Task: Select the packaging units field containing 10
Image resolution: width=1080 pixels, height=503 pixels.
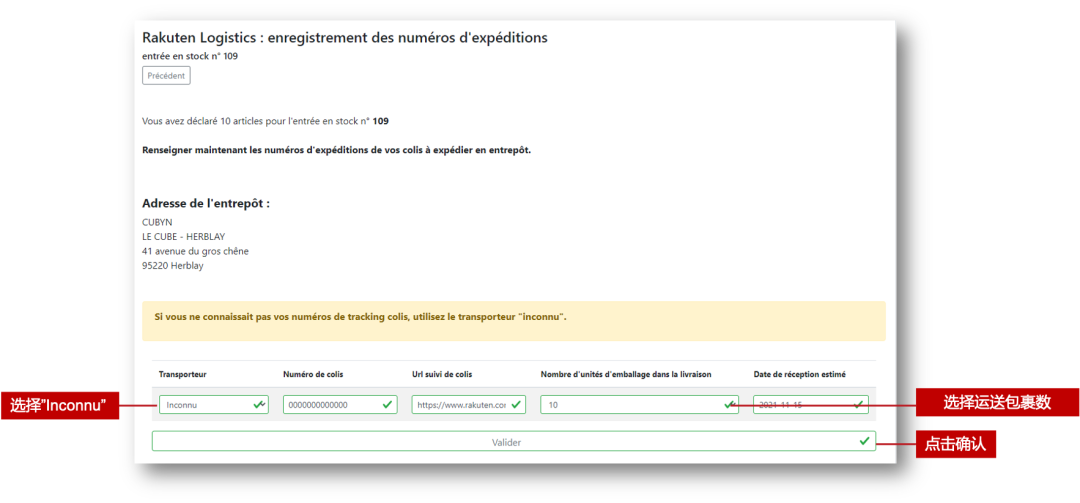Action: point(630,405)
